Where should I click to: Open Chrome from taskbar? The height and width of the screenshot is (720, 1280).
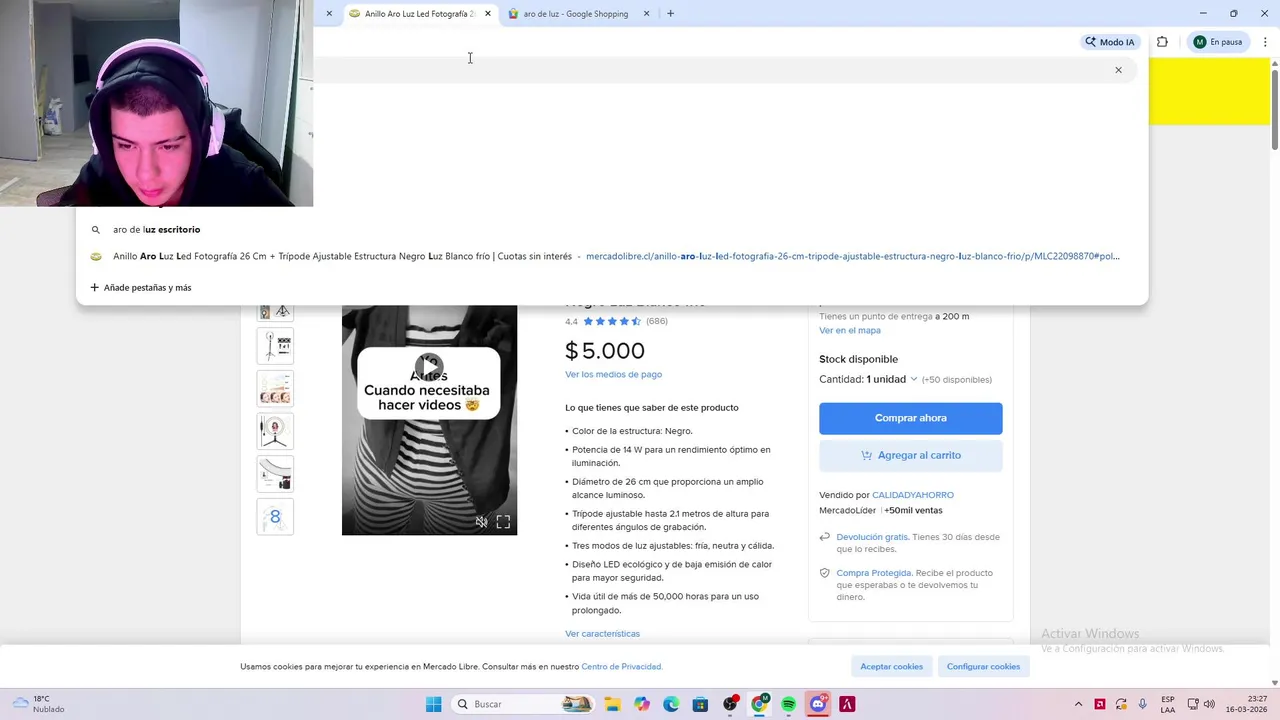point(759,704)
